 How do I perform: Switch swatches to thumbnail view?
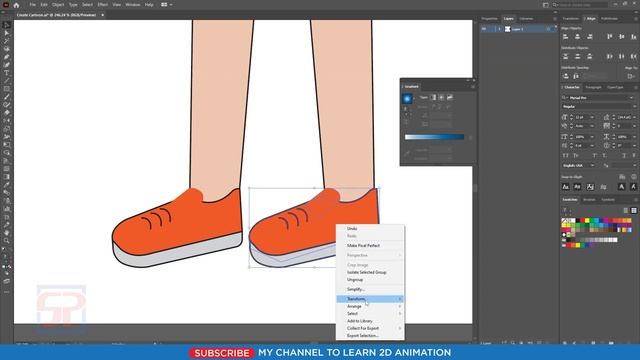coord(634,210)
